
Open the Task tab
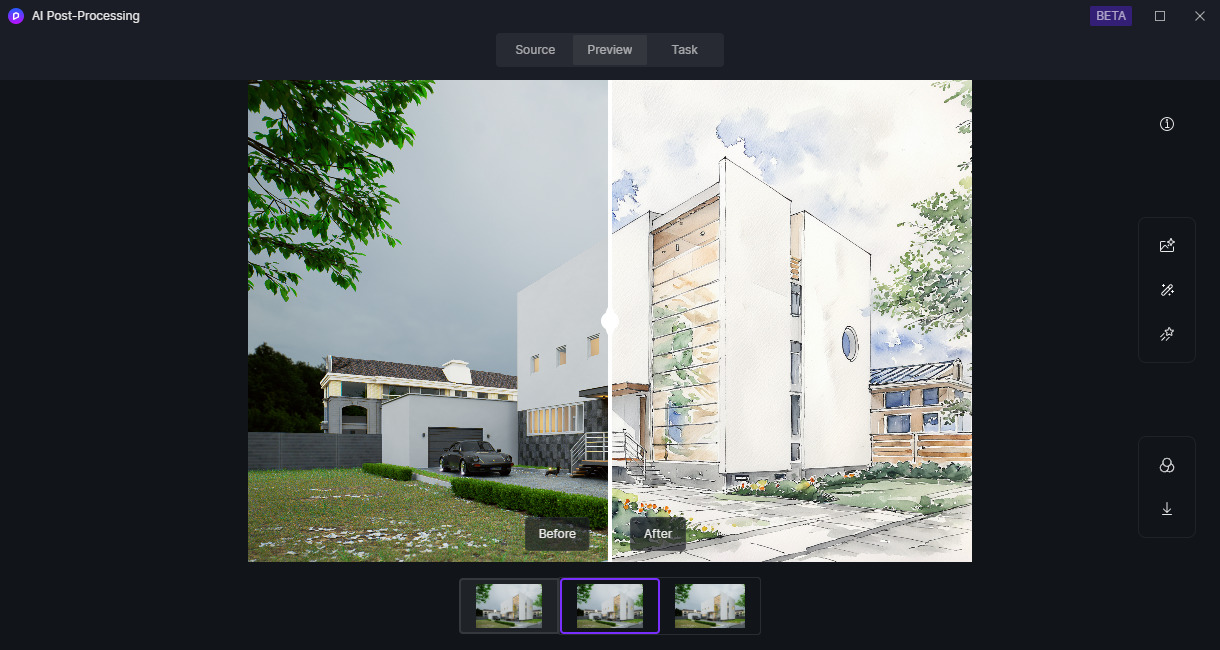[x=685, y=50]
